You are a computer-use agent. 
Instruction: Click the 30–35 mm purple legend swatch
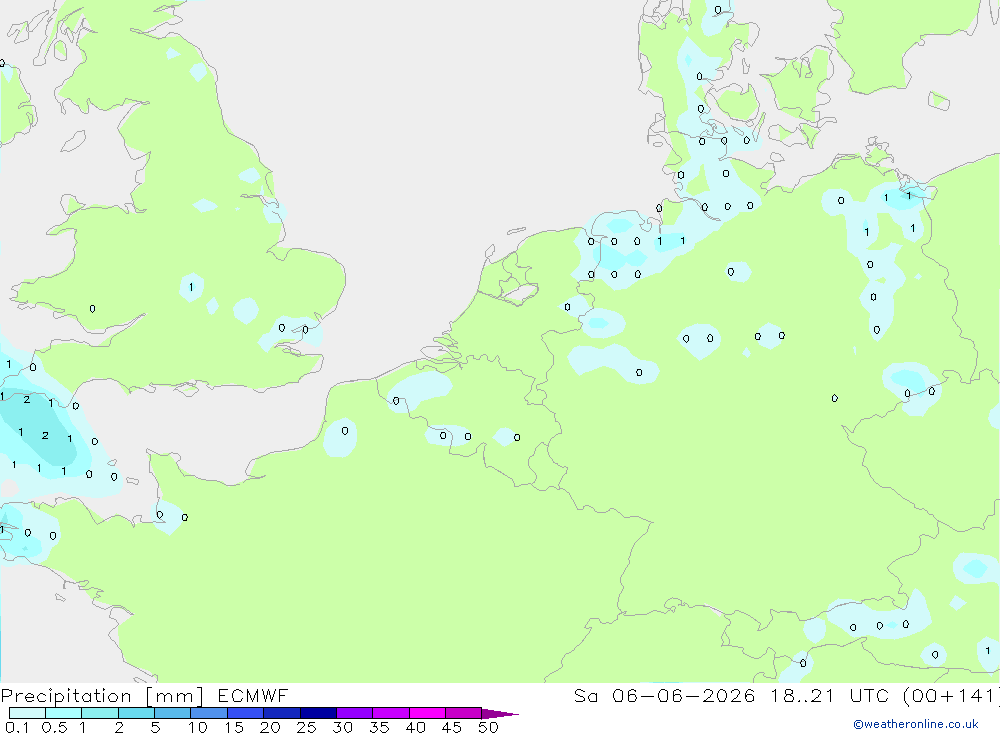[355, 713]
